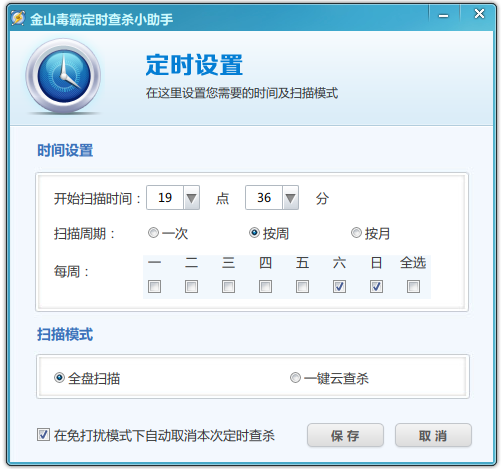
Task: Click the 扫描模式 section label
Action: [65, 334]
